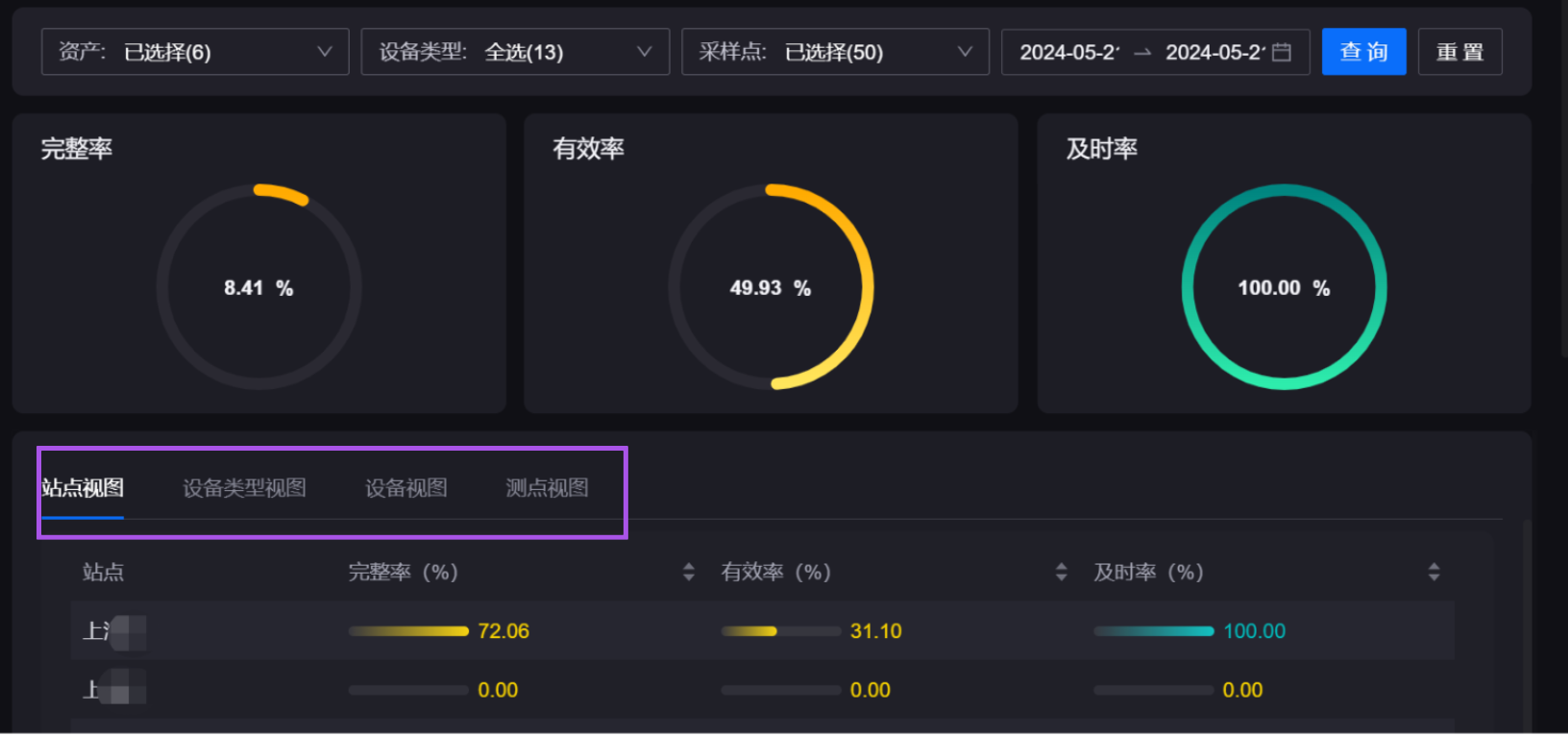The height and width of the screenshot is (736, 1568).
Task: Switch to the 站点视图 tab
Action: pos(83,488)
